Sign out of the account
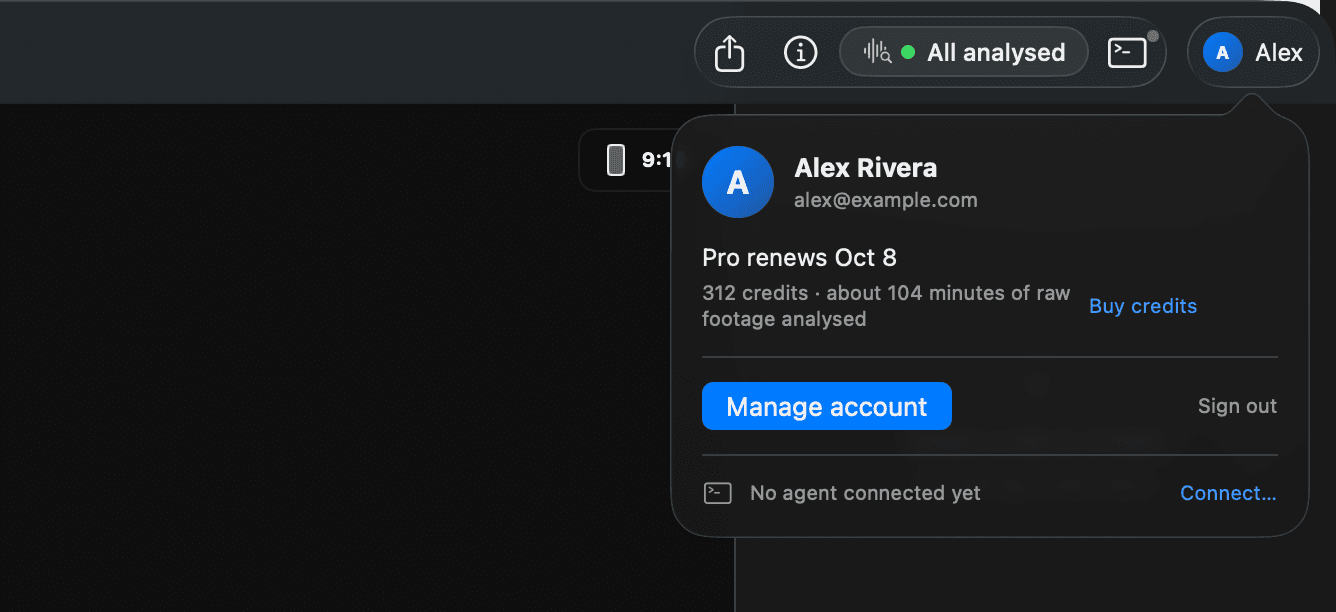 [1237, 406]
